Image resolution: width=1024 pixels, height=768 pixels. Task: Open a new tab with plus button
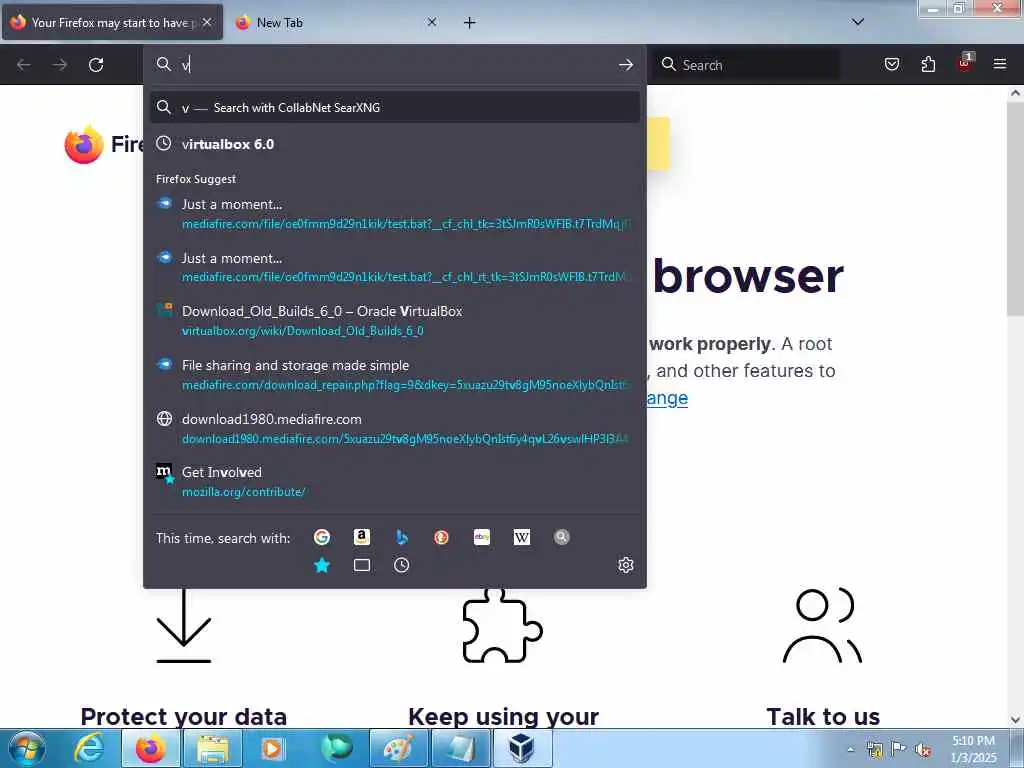(470, 23)
